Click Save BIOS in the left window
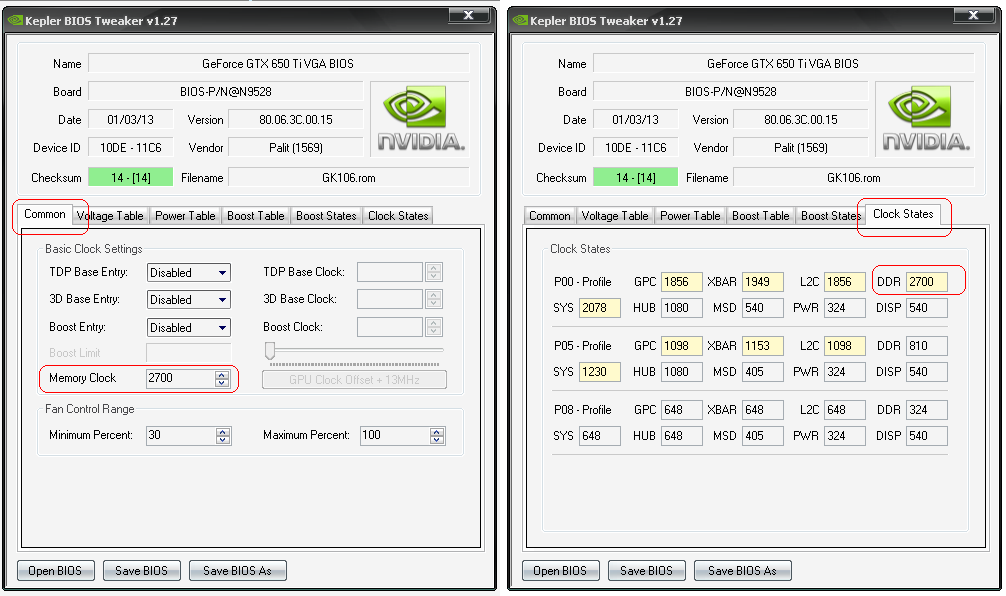This screenshot has width=1006, height=596. pos(141,570)
